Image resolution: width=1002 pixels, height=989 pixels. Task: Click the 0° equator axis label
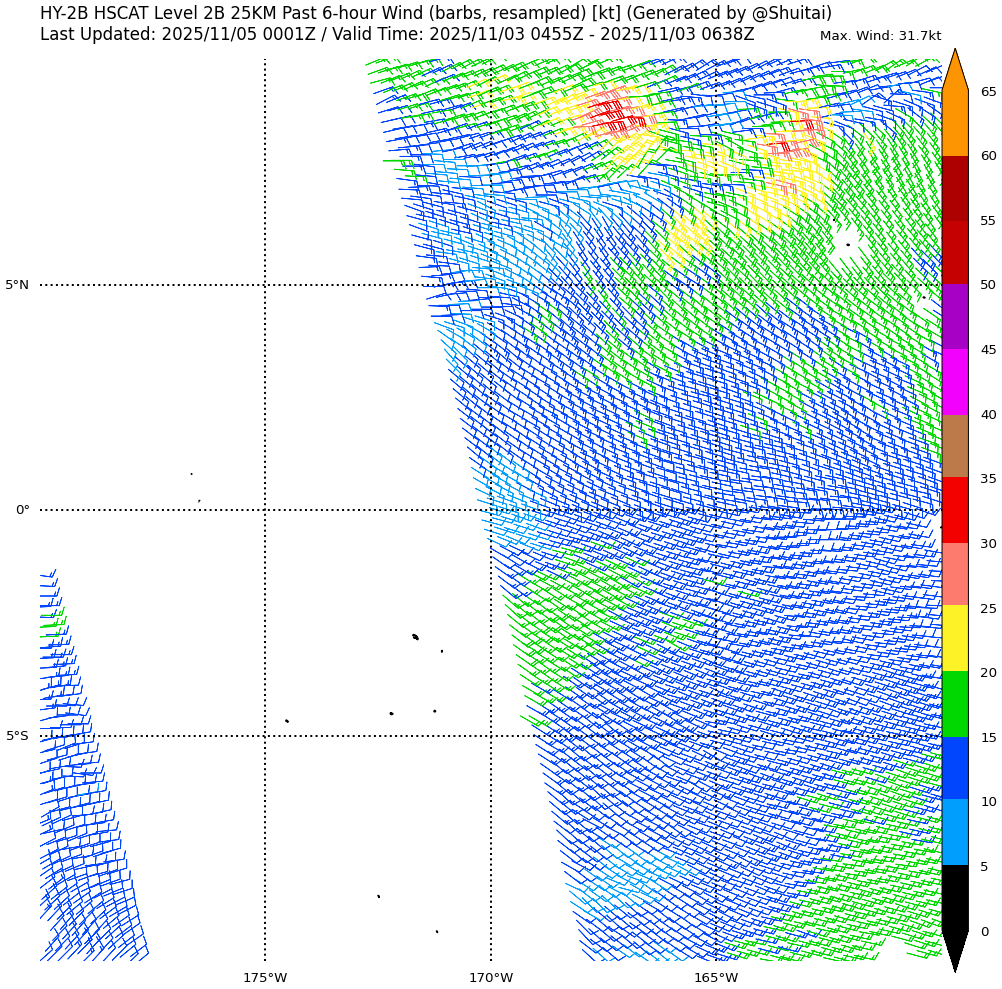click(22, 510)
